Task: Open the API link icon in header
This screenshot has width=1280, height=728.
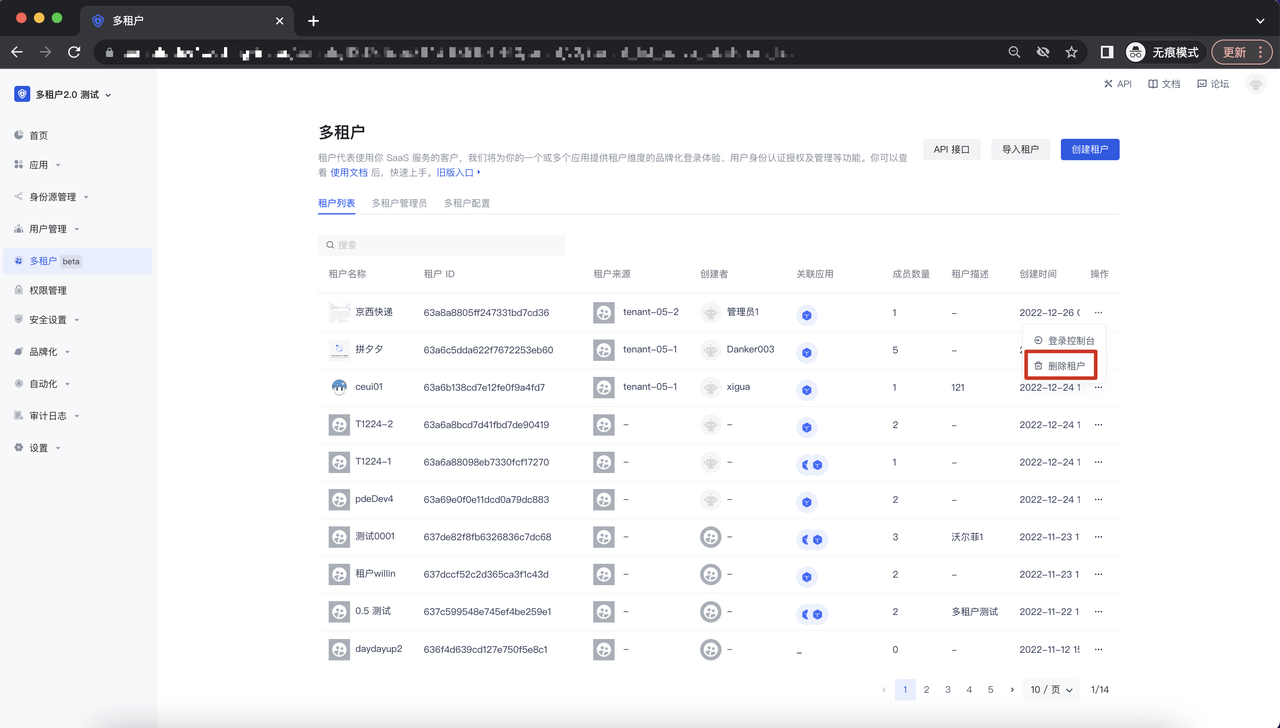Action: pyautogui.click(x=1117, y=84)
